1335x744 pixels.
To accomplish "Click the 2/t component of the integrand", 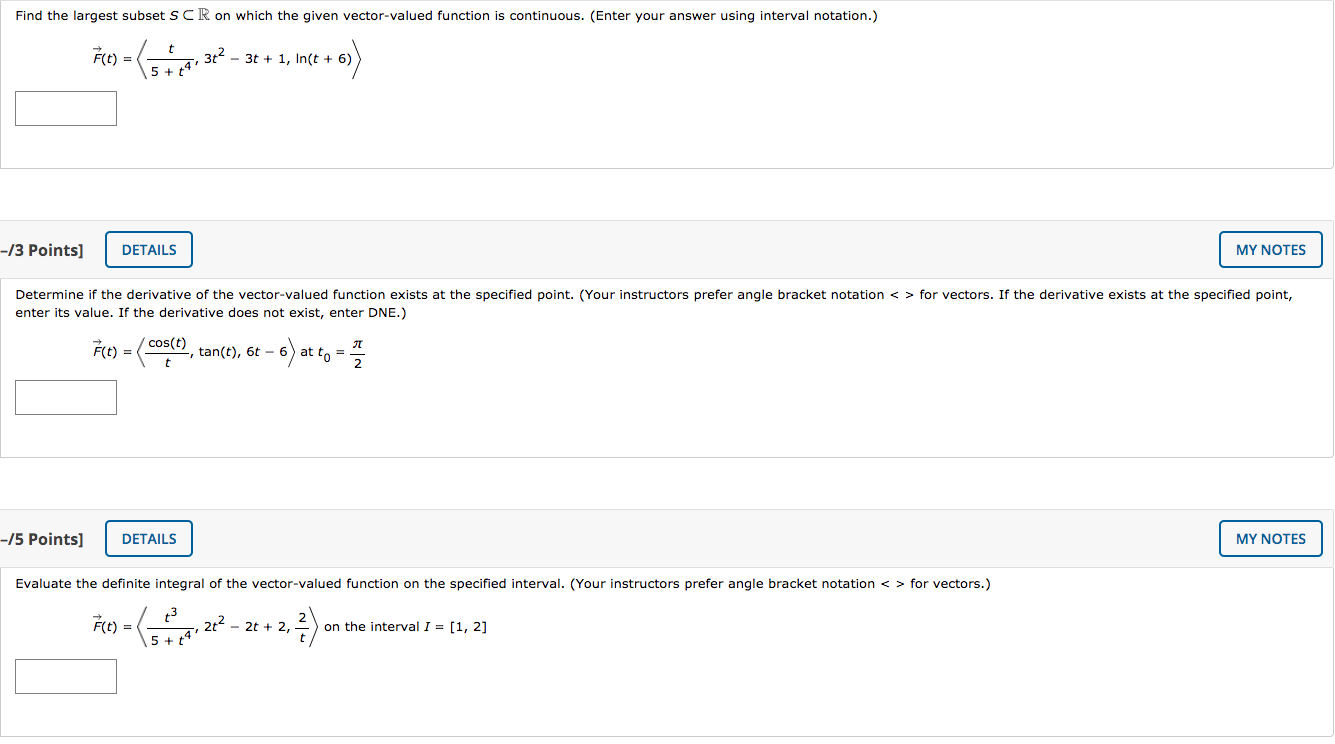I will coord(302,625).
